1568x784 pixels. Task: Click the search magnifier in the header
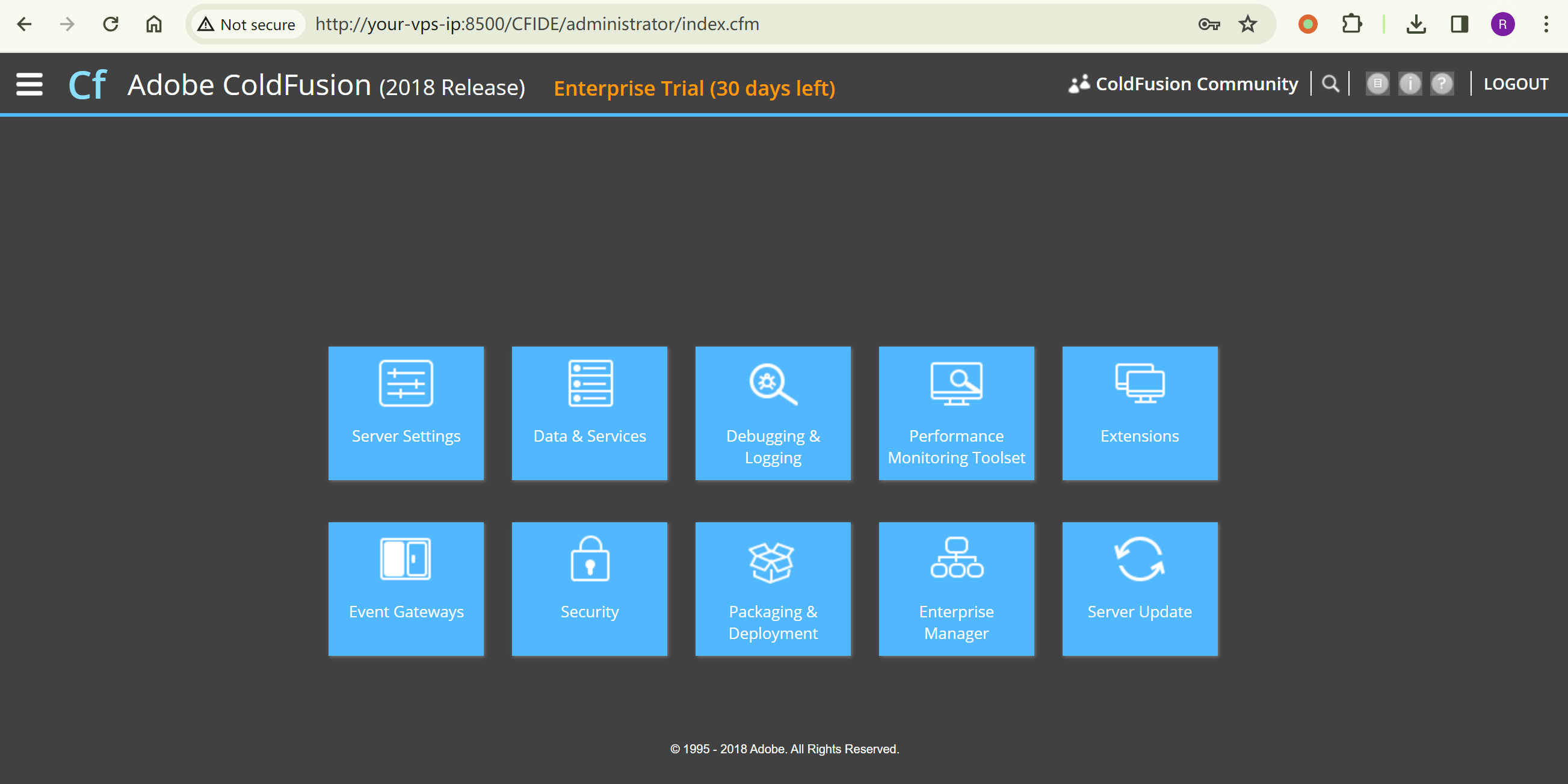pos(1330,84)
